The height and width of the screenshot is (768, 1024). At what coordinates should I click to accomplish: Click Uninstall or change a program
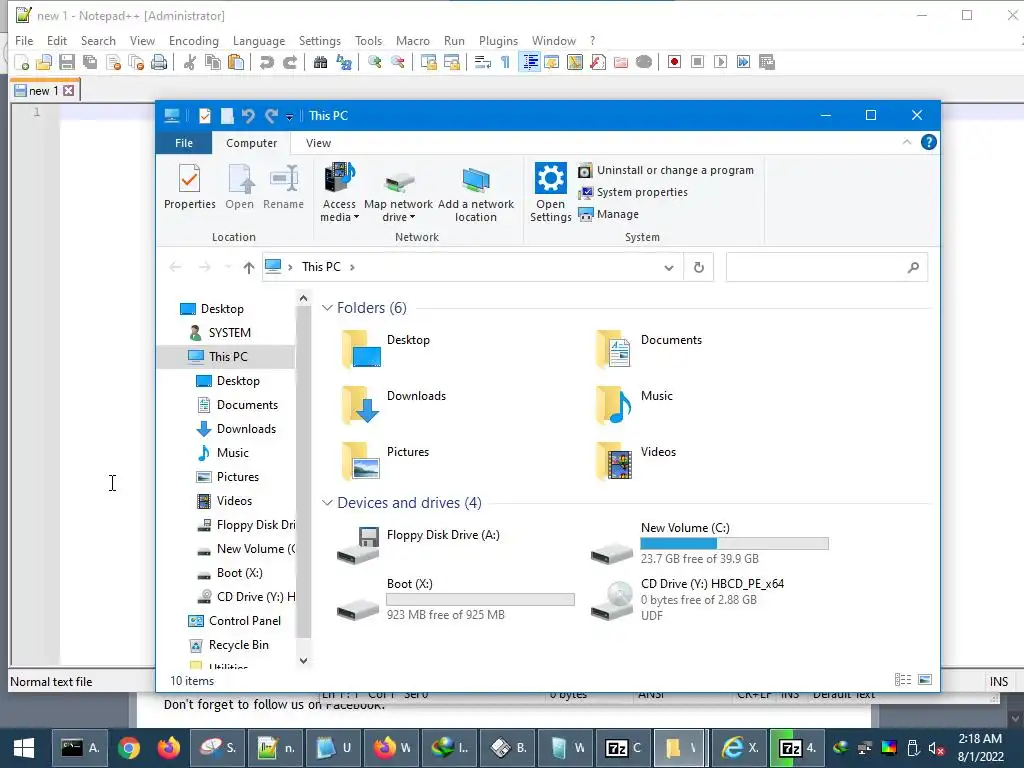[666, 170]
